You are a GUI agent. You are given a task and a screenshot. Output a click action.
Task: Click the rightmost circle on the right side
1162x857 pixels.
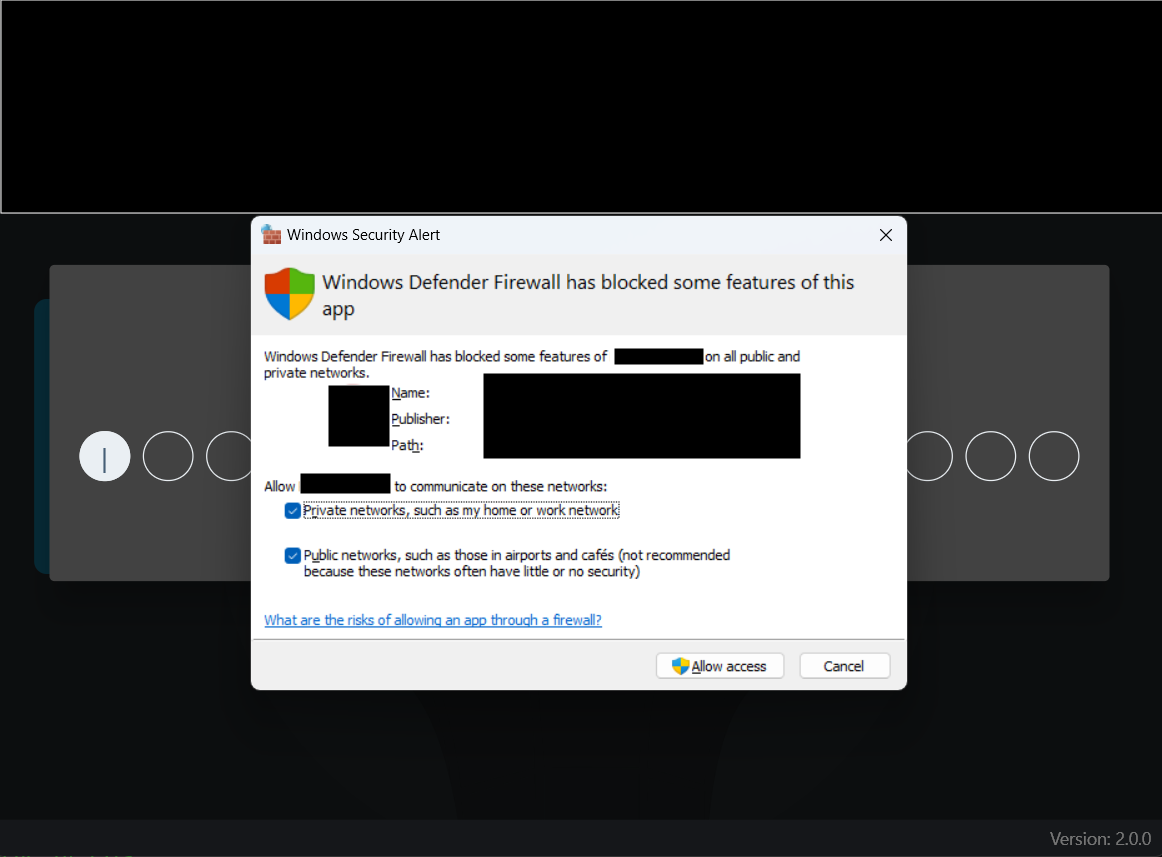tap(1054, 456)
